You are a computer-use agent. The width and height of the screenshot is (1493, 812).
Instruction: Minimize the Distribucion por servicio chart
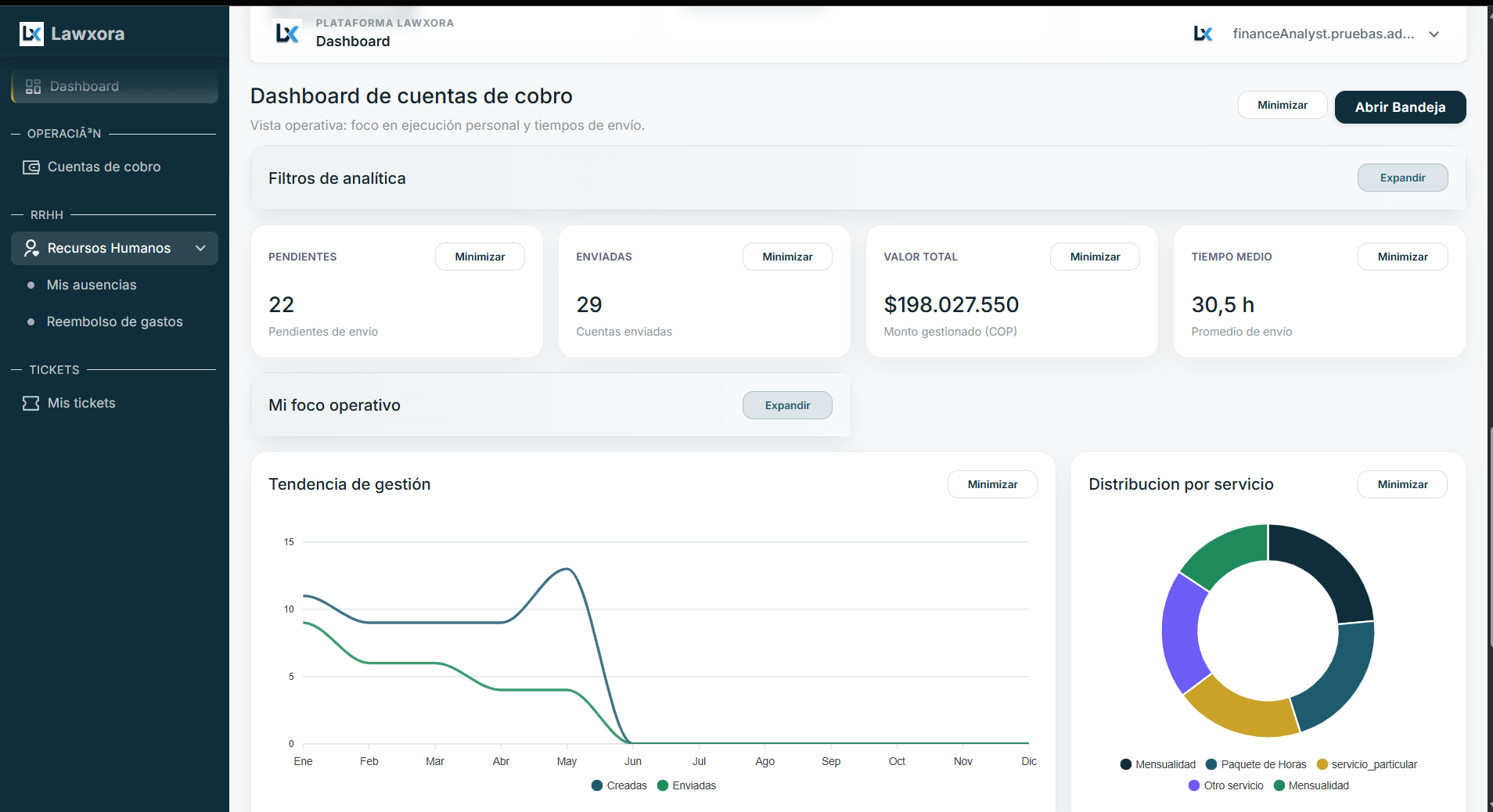[1402, 484]
